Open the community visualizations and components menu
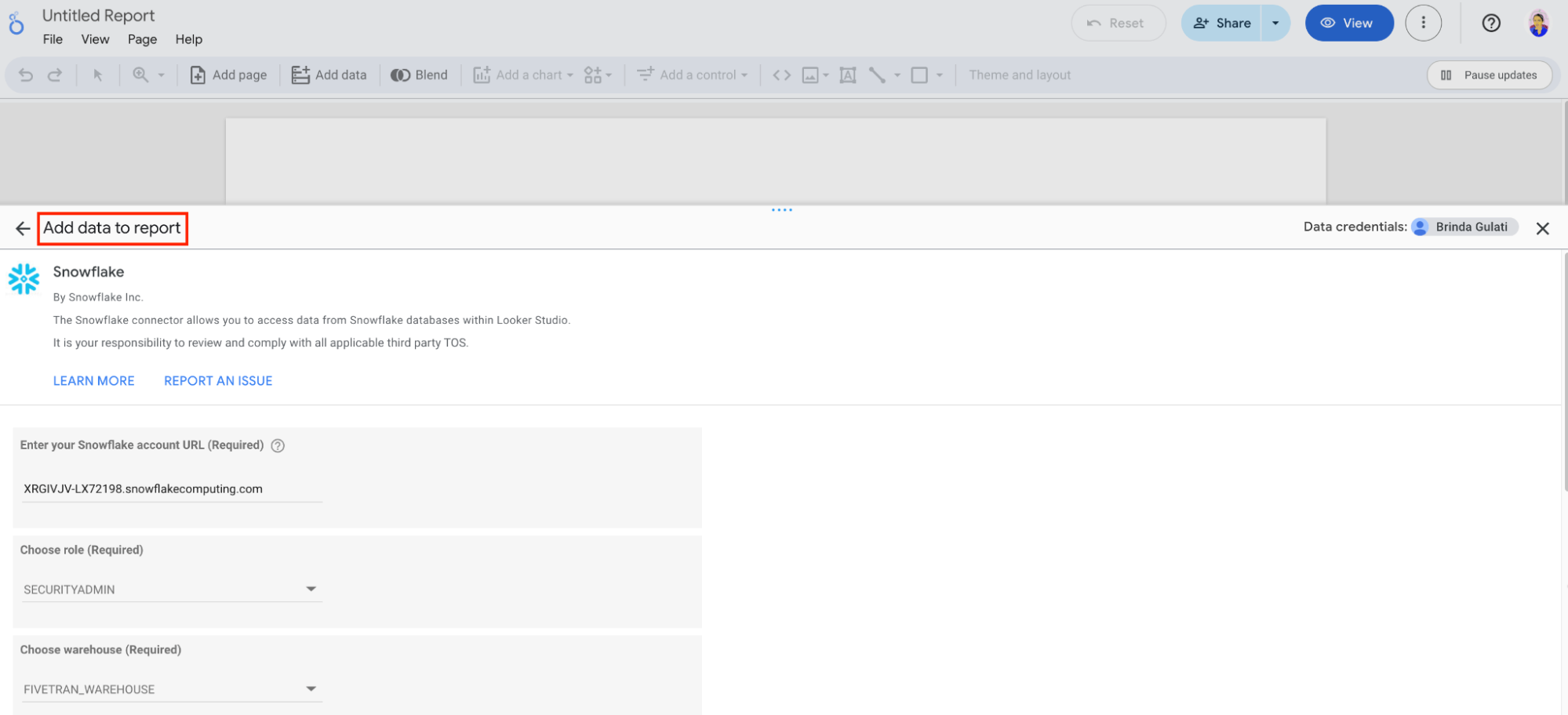The width and height of the screenshot is (1568, 715). (598, 75)
